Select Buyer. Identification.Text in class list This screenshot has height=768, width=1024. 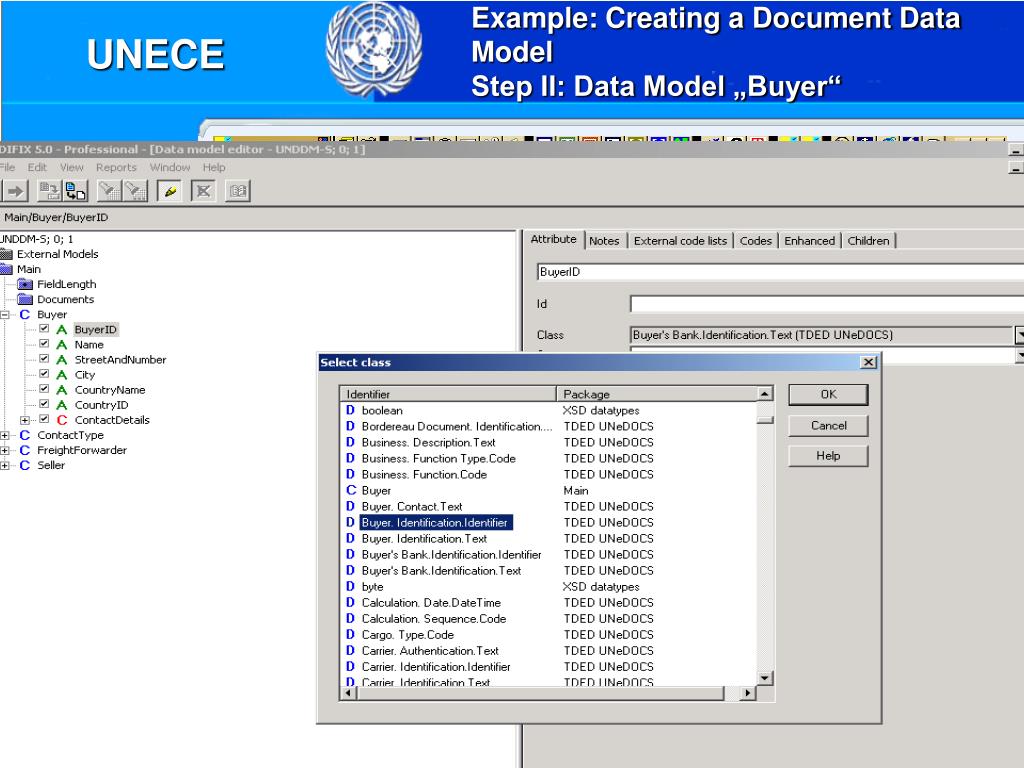click(424, 539)
